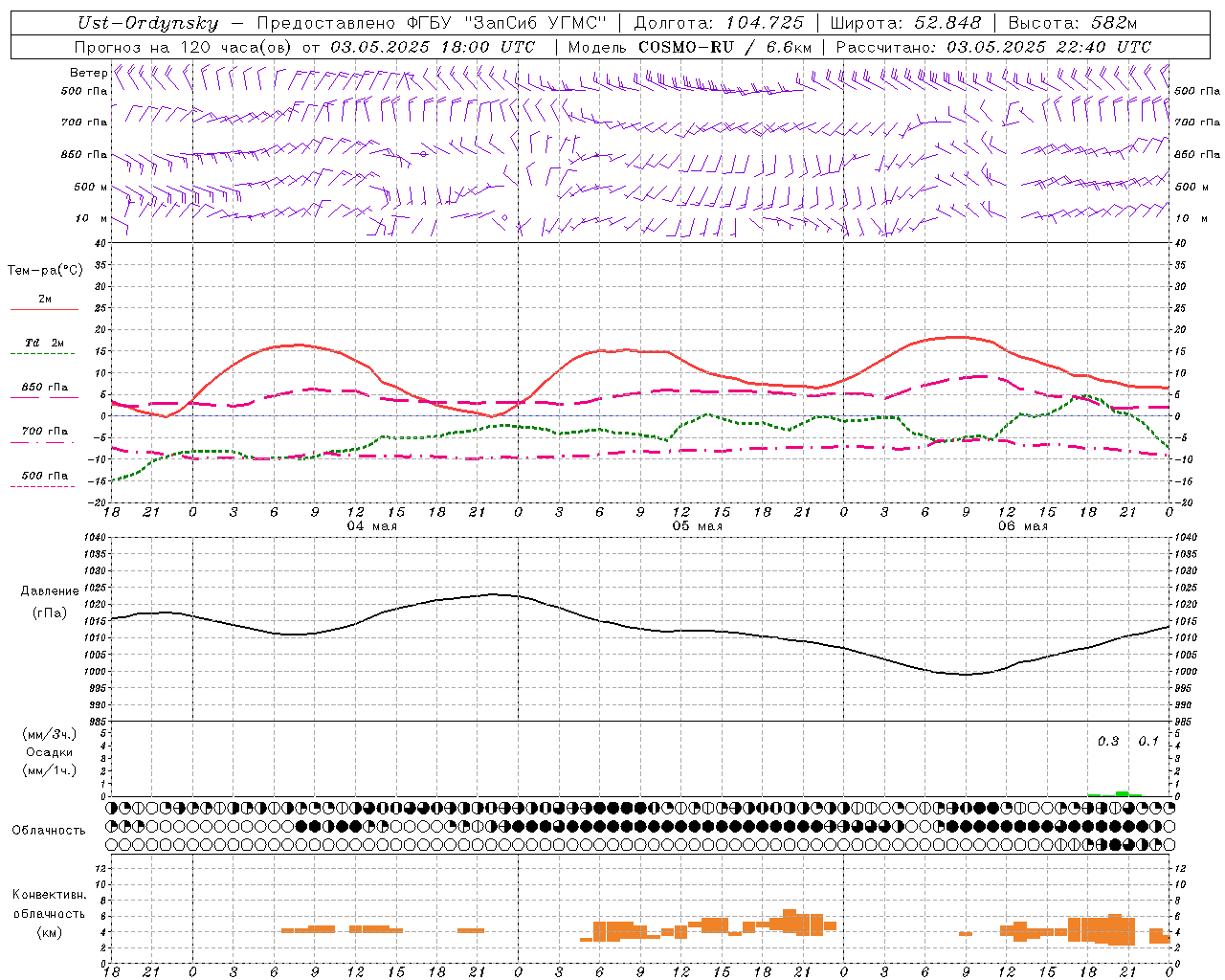Click the Конвективн. convective cloud label
Viewport: 1225px width, 980px height.
(49, 895)
